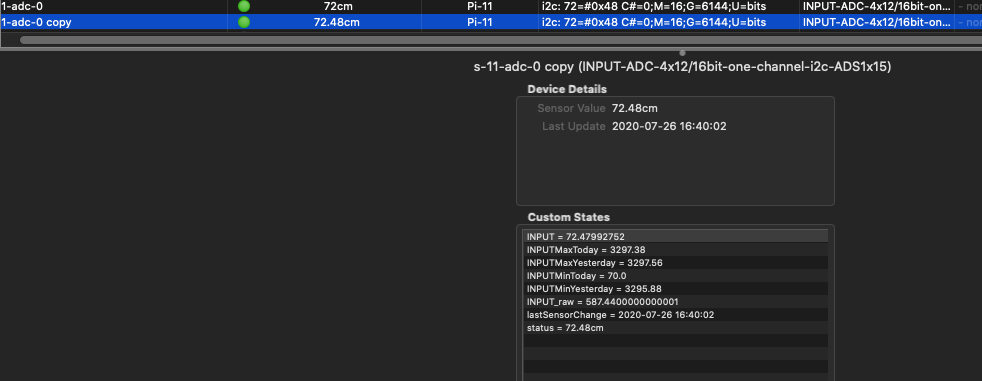Click the Sensor Value 72.48cm field

634,108
